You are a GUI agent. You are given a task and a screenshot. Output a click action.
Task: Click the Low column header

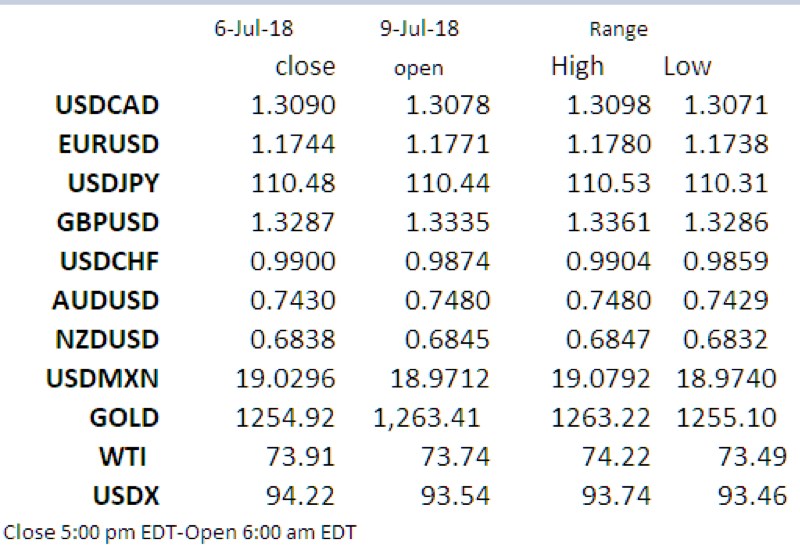pos(687,66)
